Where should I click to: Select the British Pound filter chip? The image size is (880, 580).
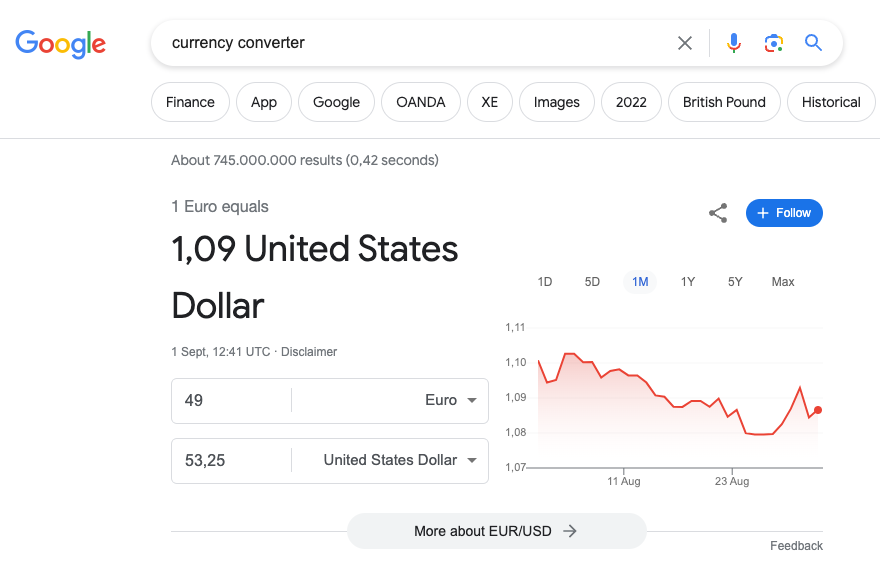724,102
